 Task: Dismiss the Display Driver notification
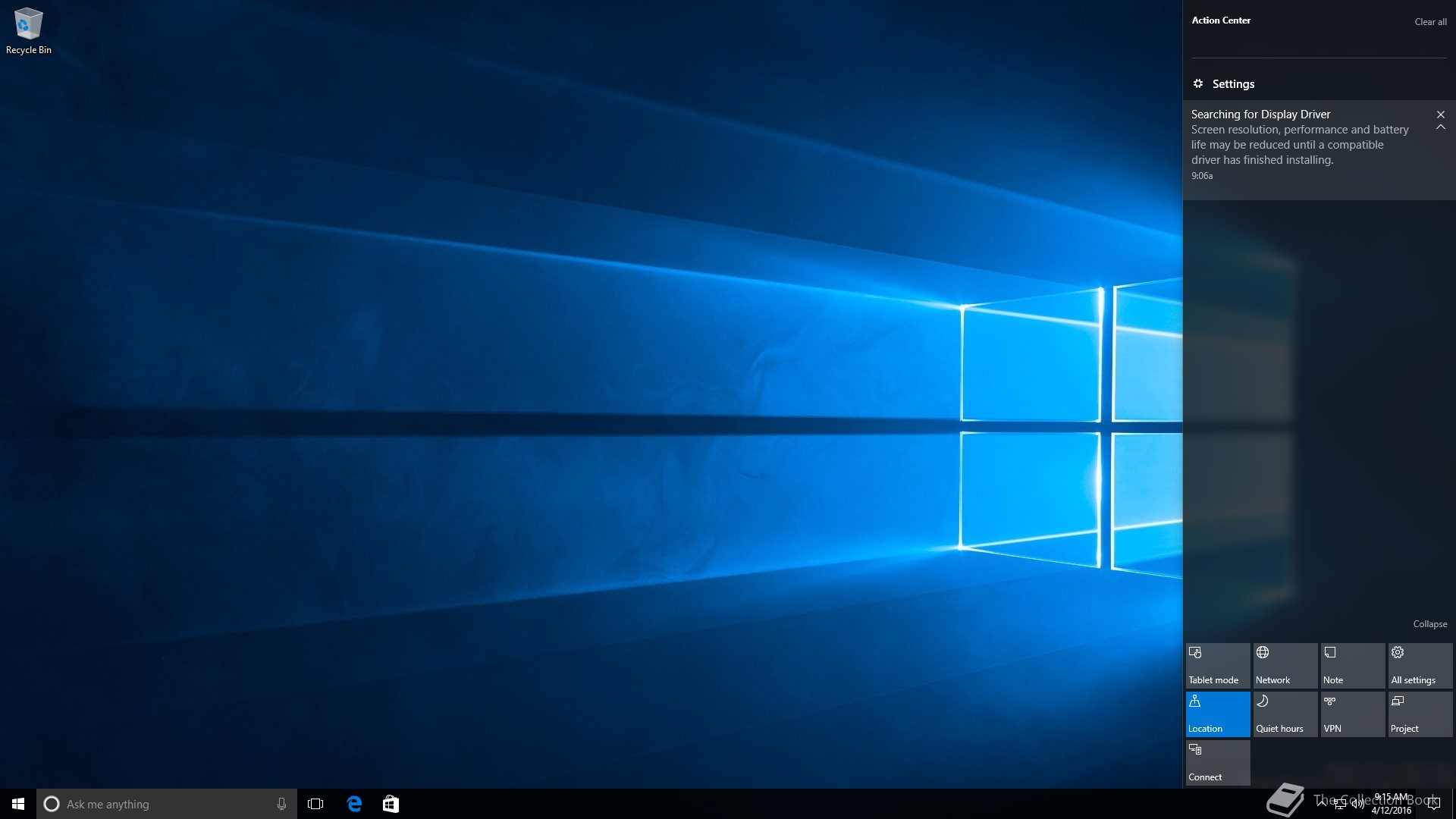click(x=1441, y=115)
